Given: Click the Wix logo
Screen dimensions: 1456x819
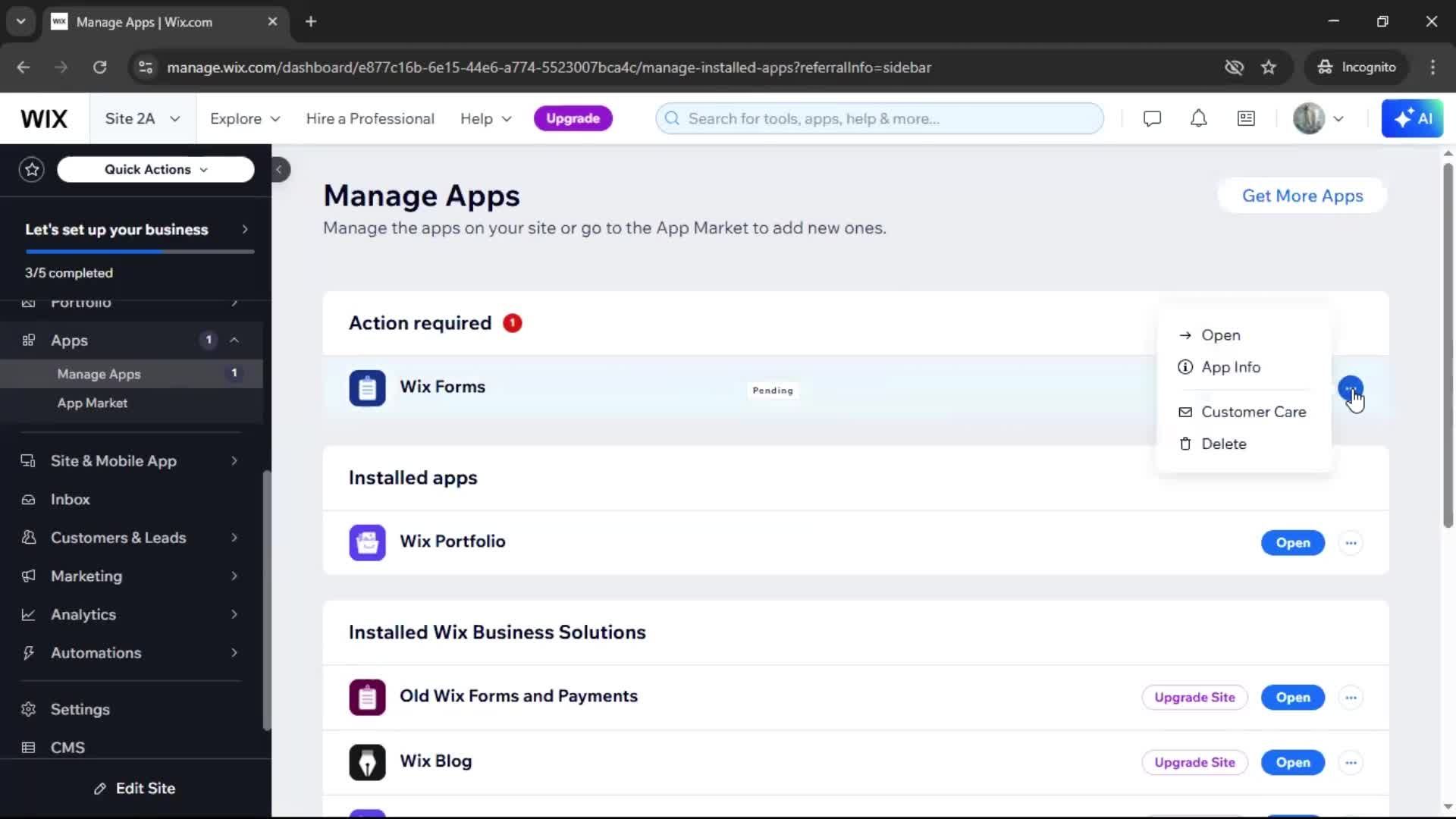Looking at the screenshot, I should [44, 119].
